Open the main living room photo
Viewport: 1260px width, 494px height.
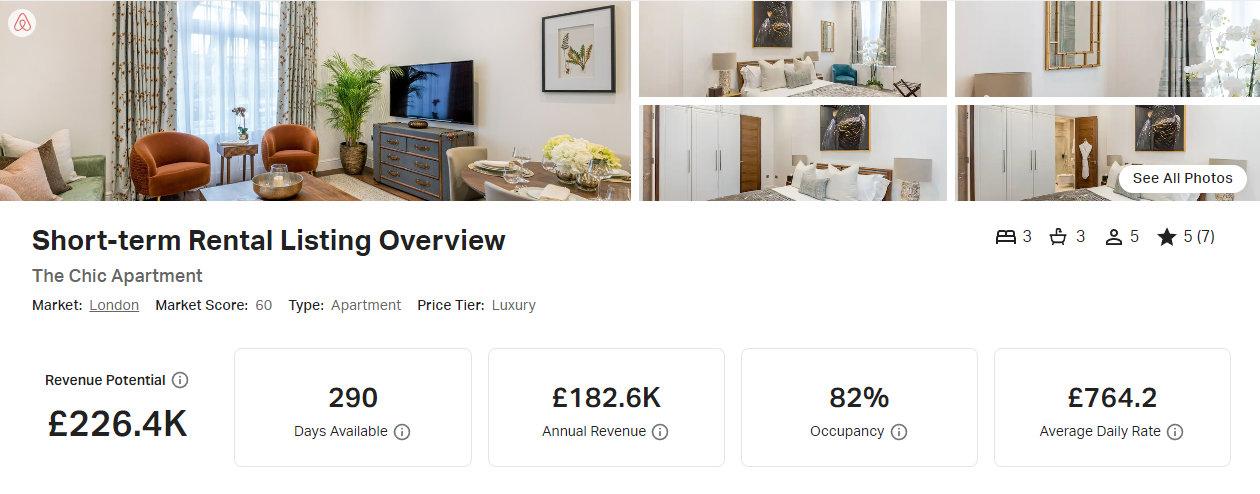click(x=315, y=100)
